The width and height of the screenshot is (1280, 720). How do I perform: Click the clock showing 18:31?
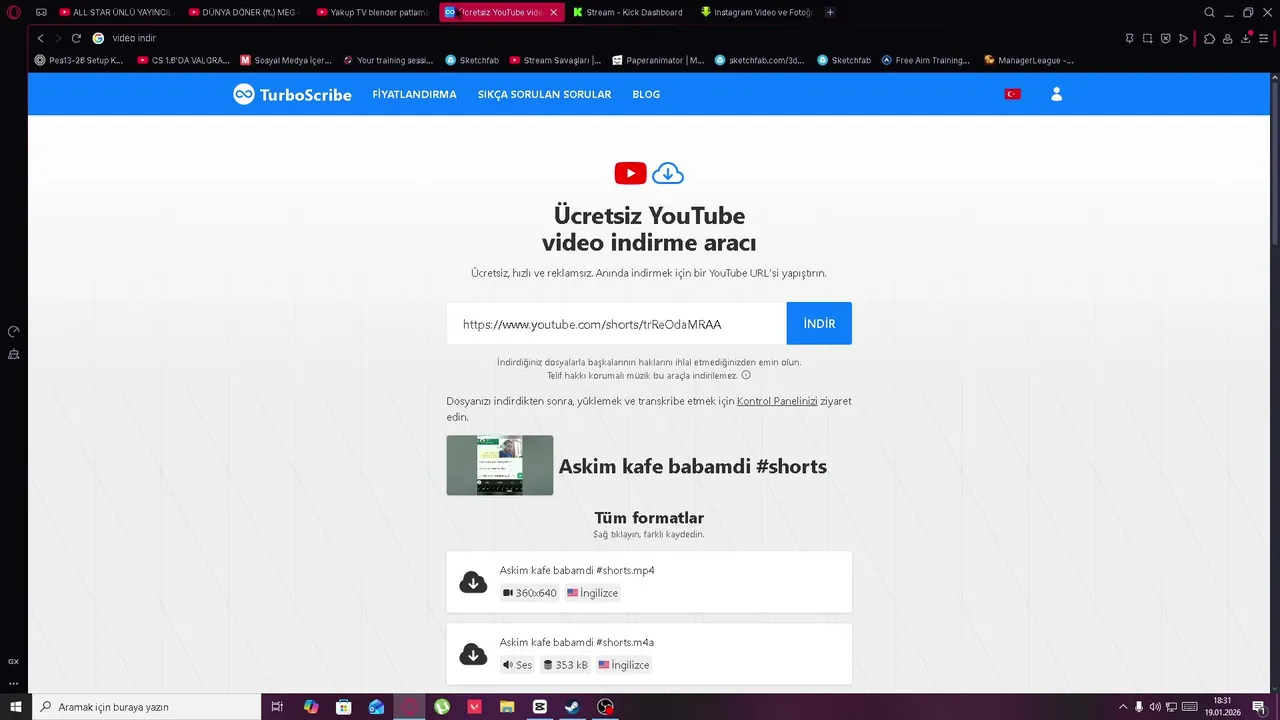1222,701
